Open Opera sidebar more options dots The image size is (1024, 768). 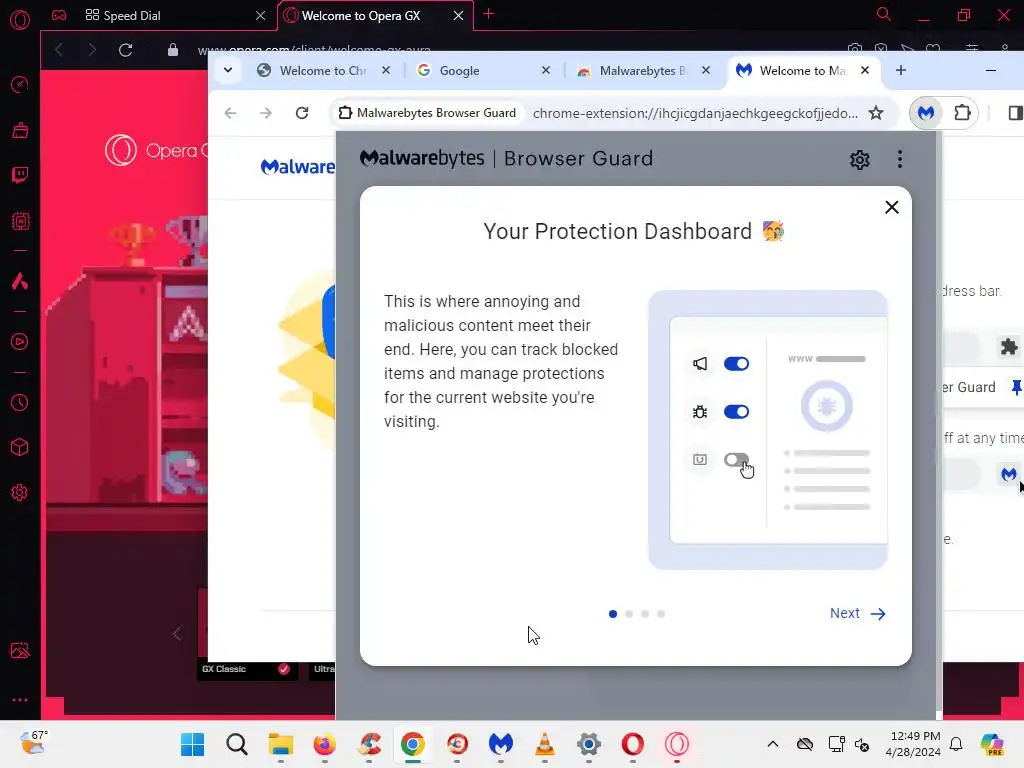click(x=20, y=700)
